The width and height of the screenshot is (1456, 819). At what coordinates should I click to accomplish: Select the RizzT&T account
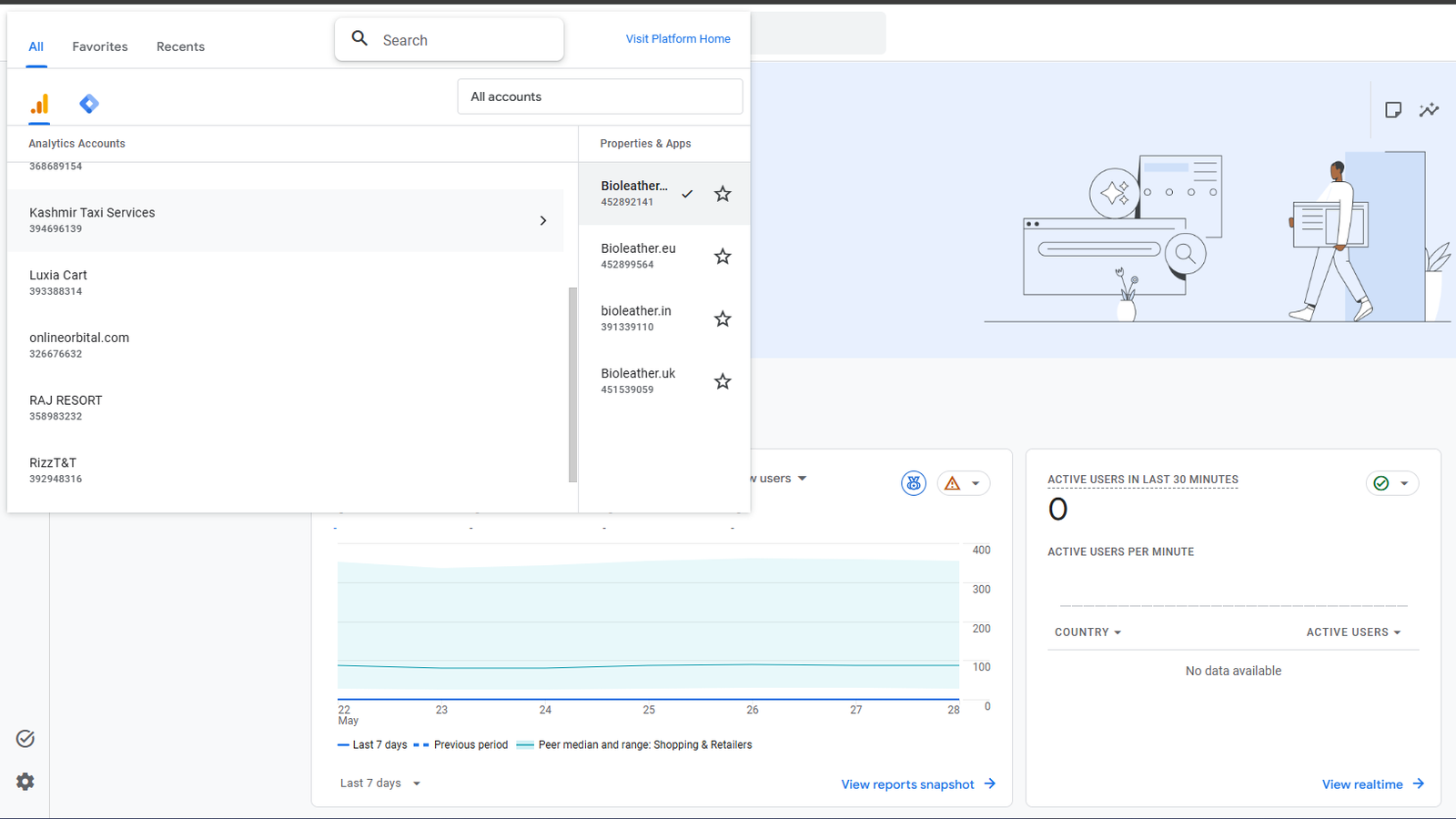[286, 470]
